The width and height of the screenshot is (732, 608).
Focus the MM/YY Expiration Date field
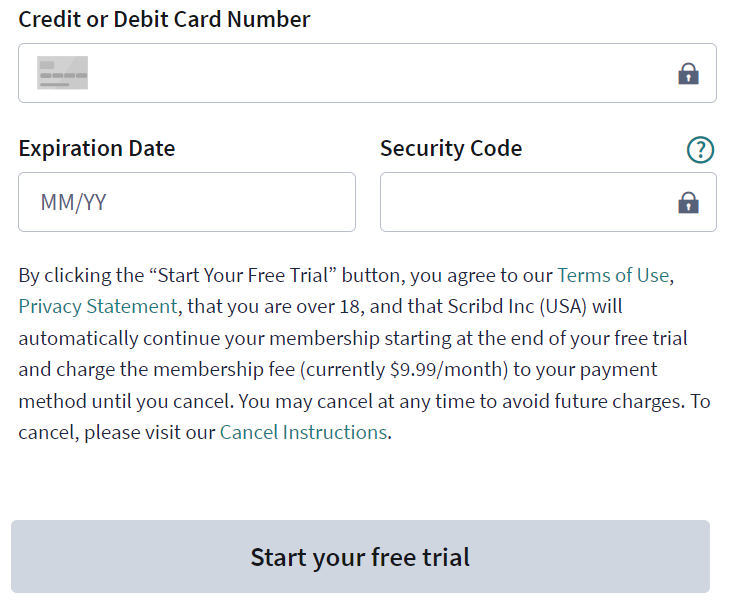[187, 202]
